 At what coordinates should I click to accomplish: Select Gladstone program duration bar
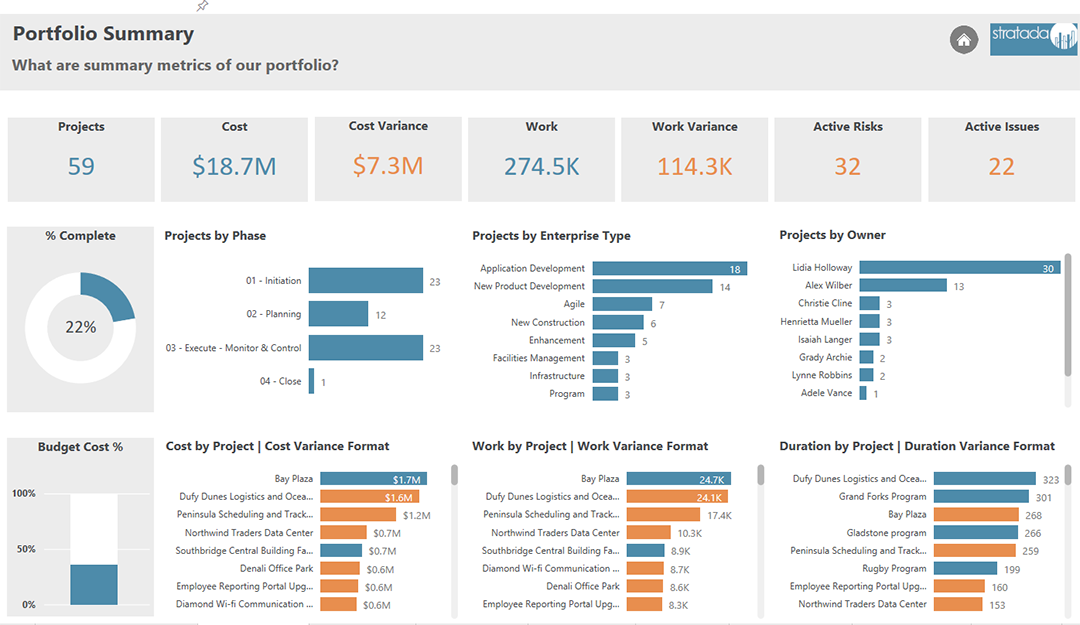(976, 532)
